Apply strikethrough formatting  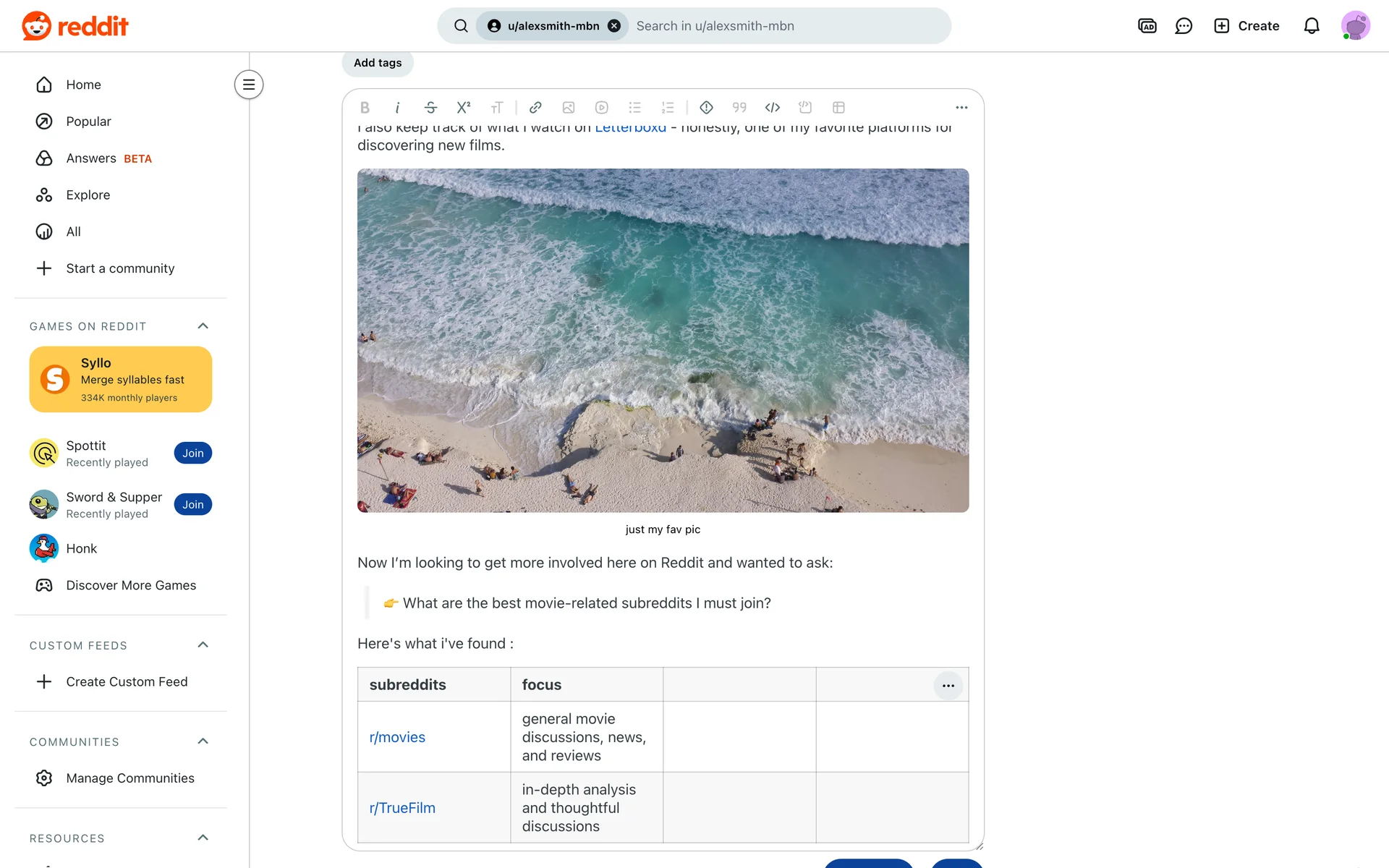(x=430, y=108)
